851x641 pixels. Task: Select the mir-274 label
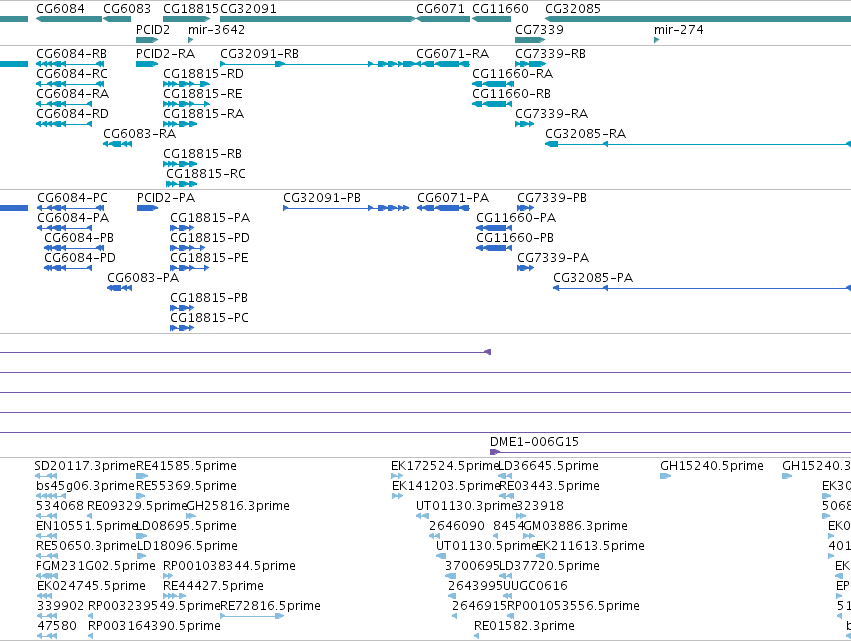pos(678,29)
